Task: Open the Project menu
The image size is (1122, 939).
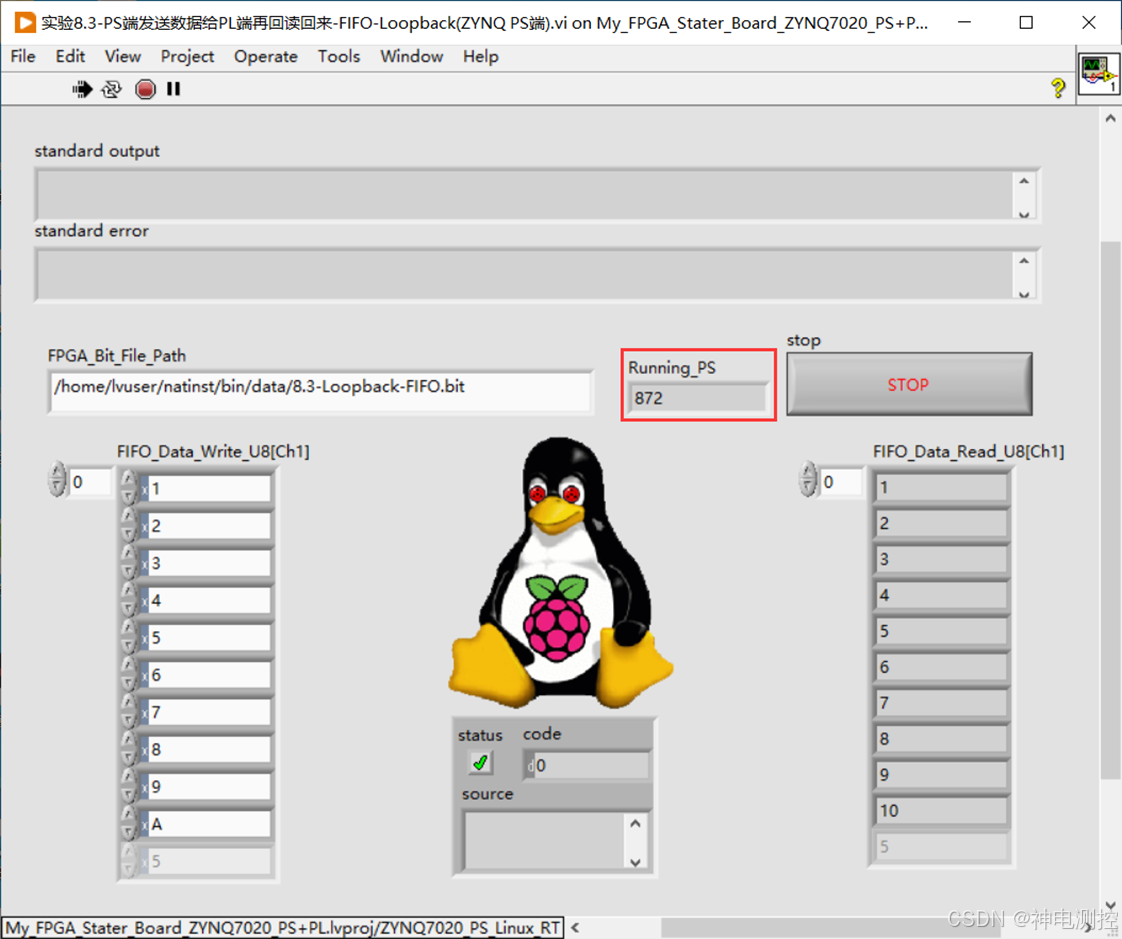Action: click(187, 57)
